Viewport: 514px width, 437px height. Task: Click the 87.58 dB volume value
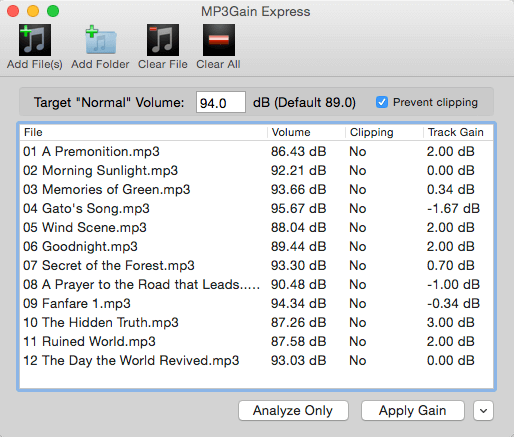pyautogui.click(x=298, y=342)
